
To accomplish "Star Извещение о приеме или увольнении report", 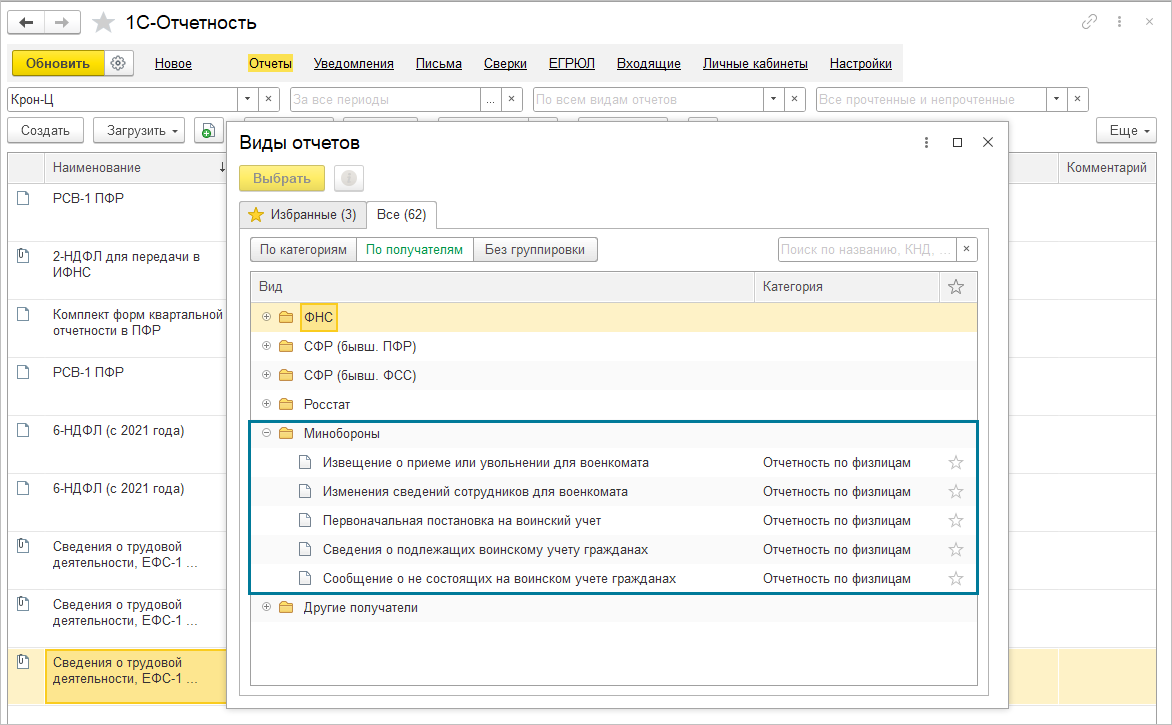I will (955, 463).
